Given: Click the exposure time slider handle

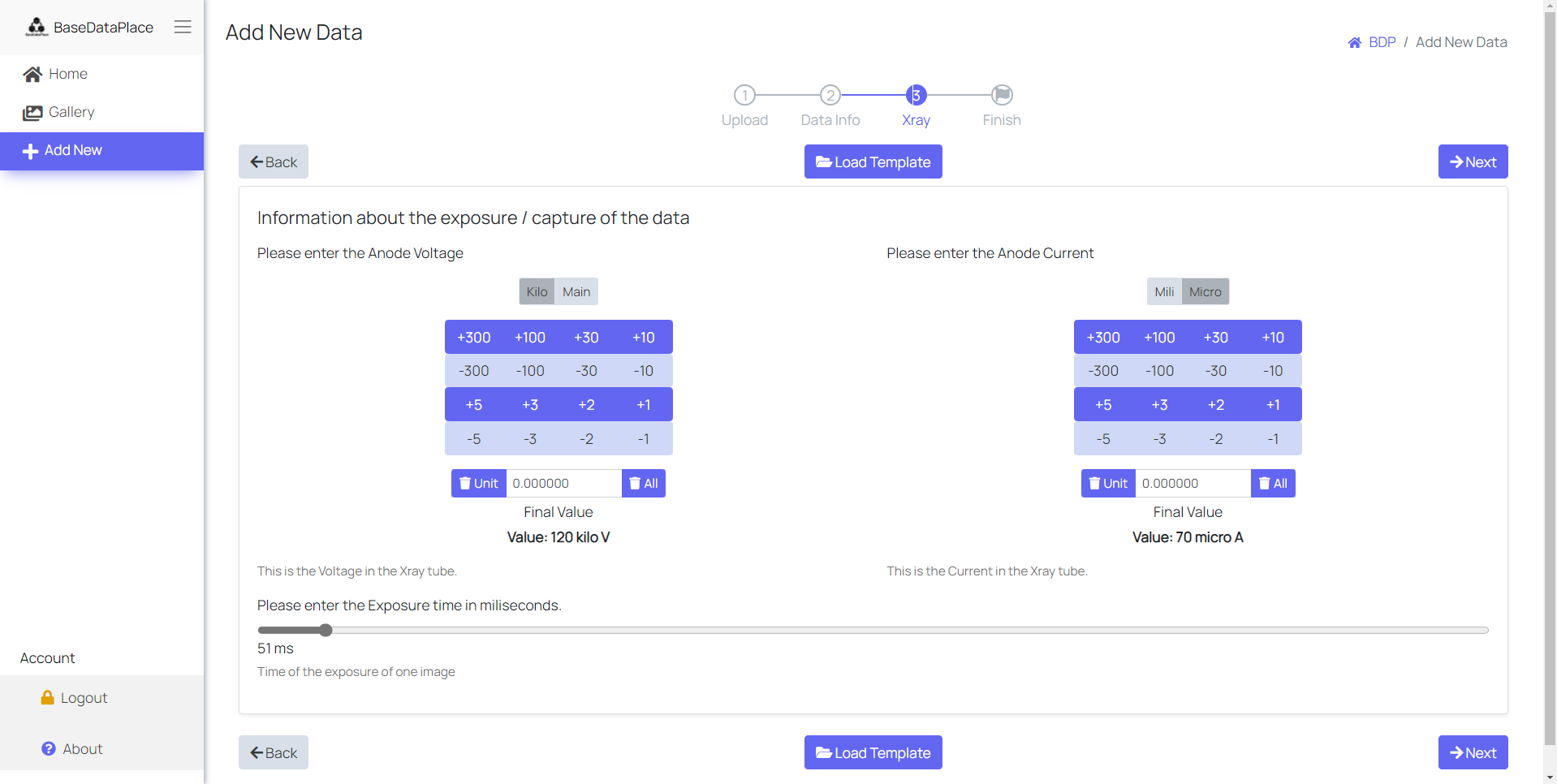Looking at the screenshot, I should [326, 630].
